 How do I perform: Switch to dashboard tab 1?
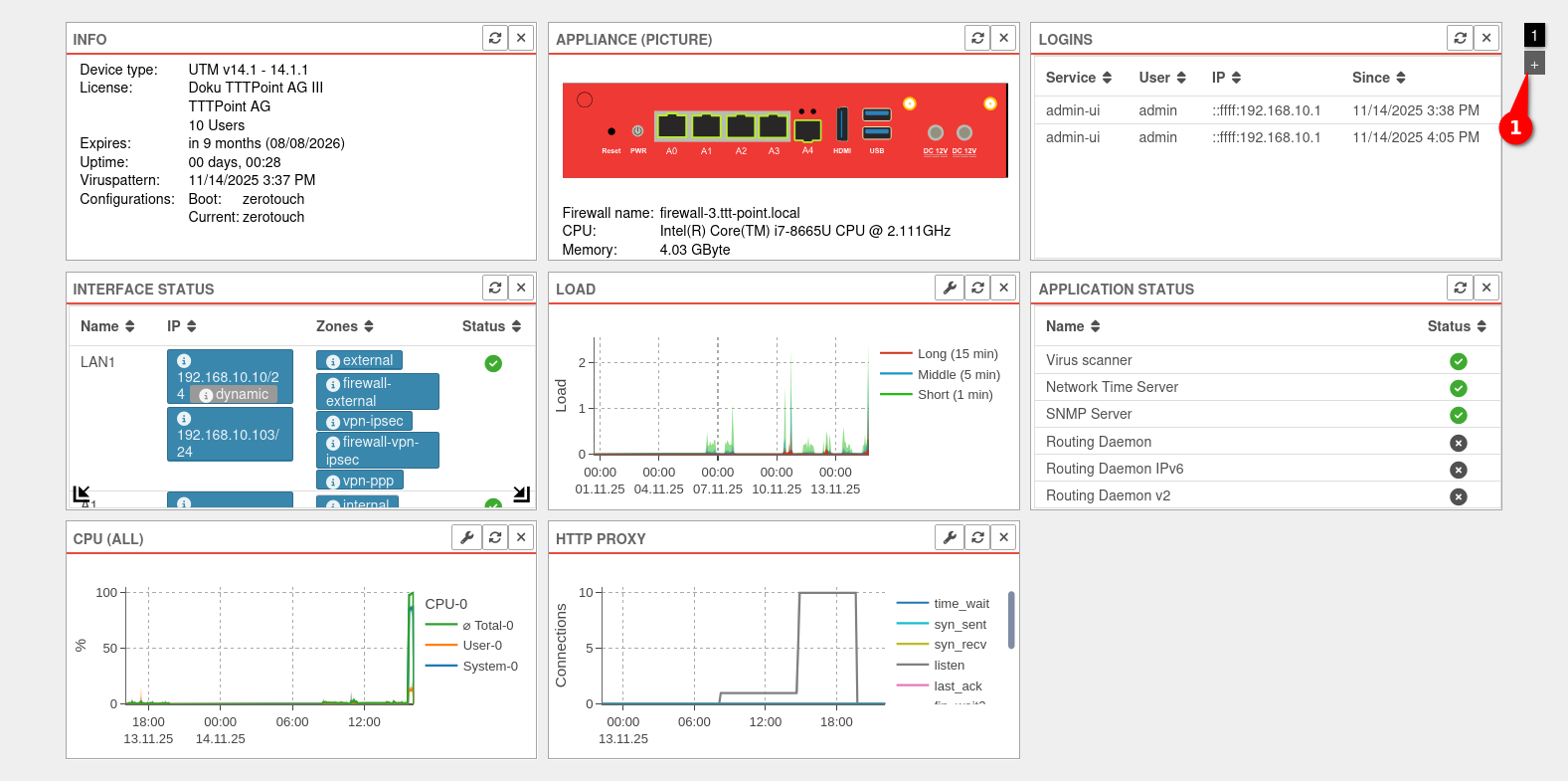coord(1534,36)
